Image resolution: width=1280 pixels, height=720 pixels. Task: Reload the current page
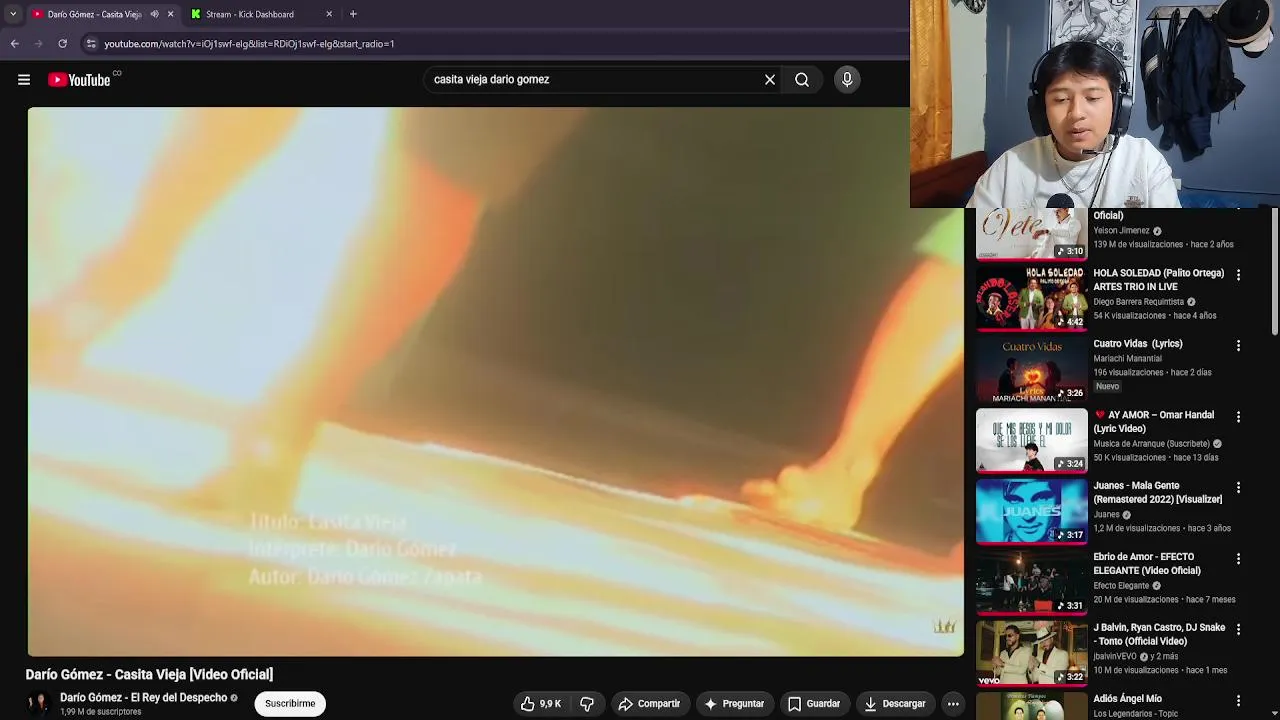tap(62, 44)
